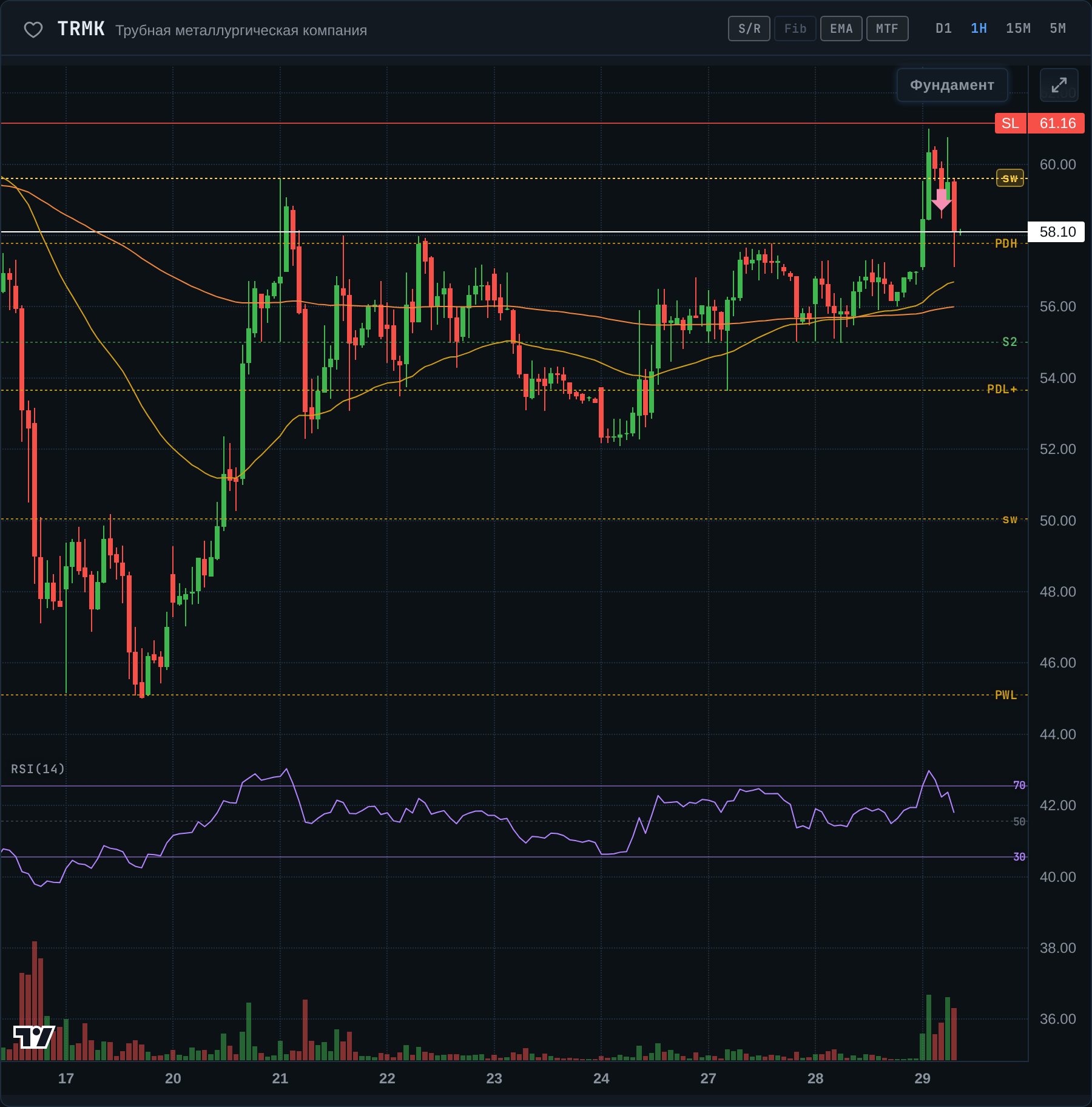Switch to 5M timeframe
Viewport: 1092px width, 1107px height.
click(x=1058, y=29)
